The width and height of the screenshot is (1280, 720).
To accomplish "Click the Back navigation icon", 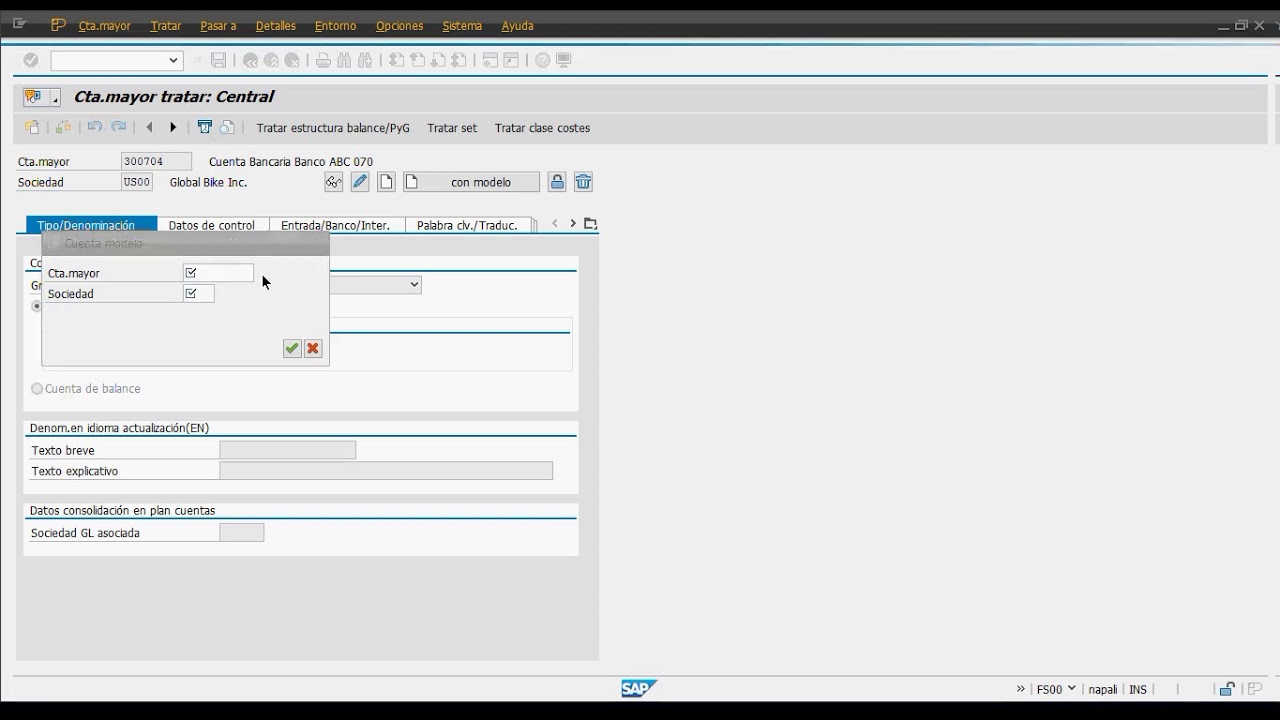I will (250, 60).
